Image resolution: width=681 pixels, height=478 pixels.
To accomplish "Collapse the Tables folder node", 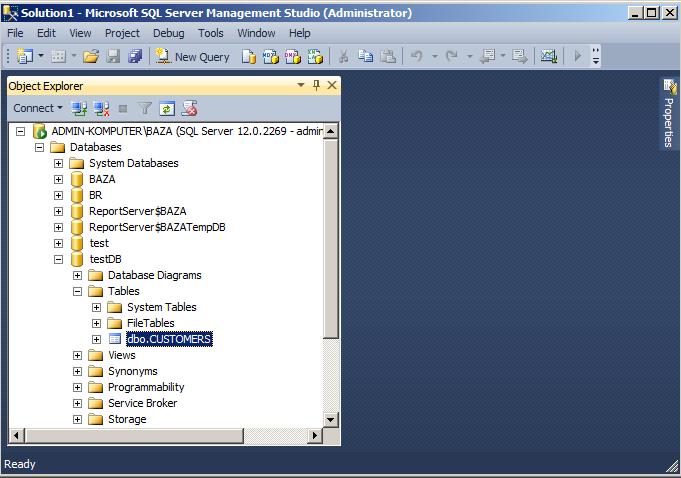I will pos(78,291).
